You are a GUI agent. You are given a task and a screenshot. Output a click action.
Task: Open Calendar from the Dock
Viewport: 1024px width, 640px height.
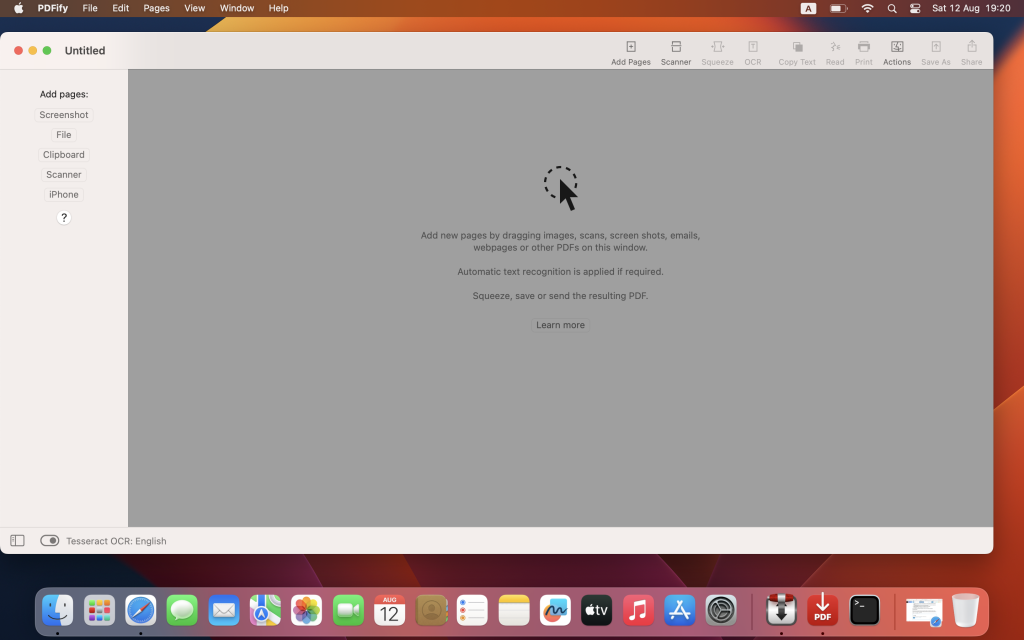[389, 610]
